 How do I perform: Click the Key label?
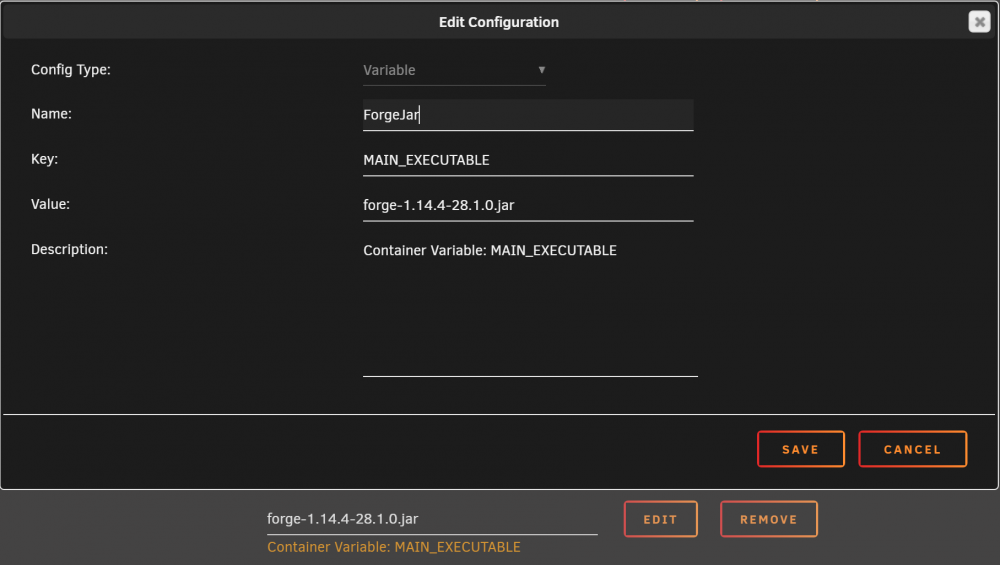[x=44, y=159]
